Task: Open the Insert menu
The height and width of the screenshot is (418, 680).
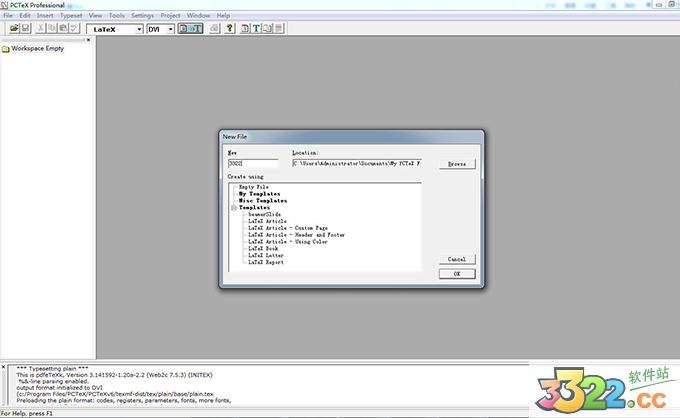Action: [x=45, y=16]
